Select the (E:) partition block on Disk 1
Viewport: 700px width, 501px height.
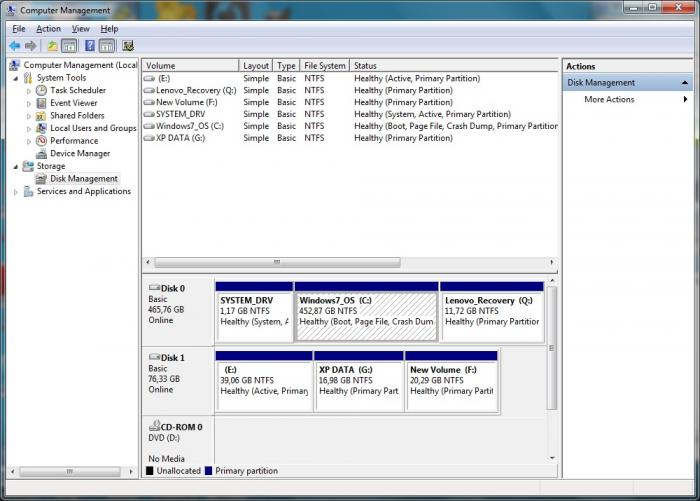264,382
